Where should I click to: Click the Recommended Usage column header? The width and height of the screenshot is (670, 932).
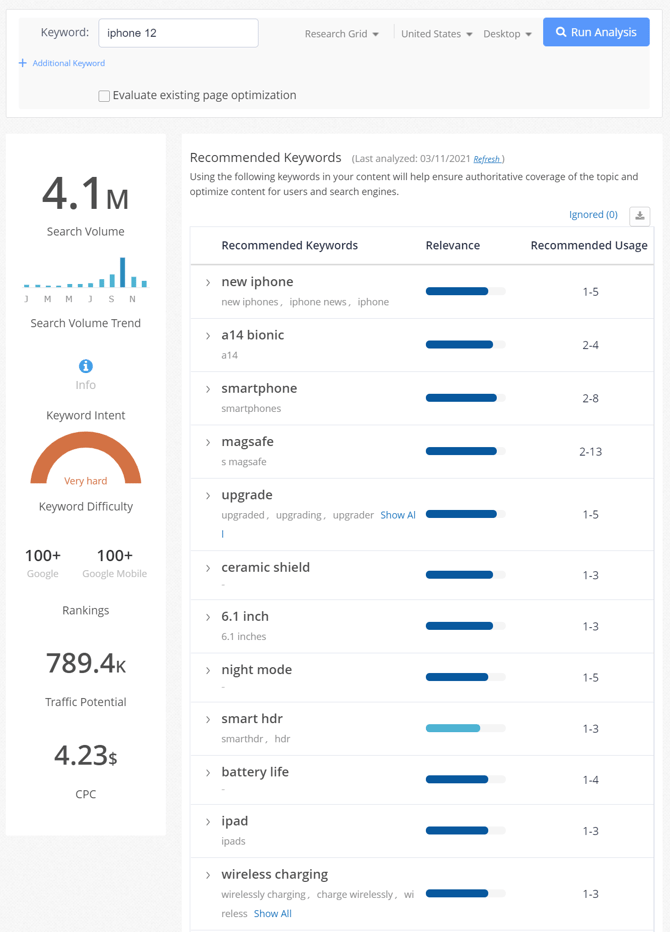589,245
